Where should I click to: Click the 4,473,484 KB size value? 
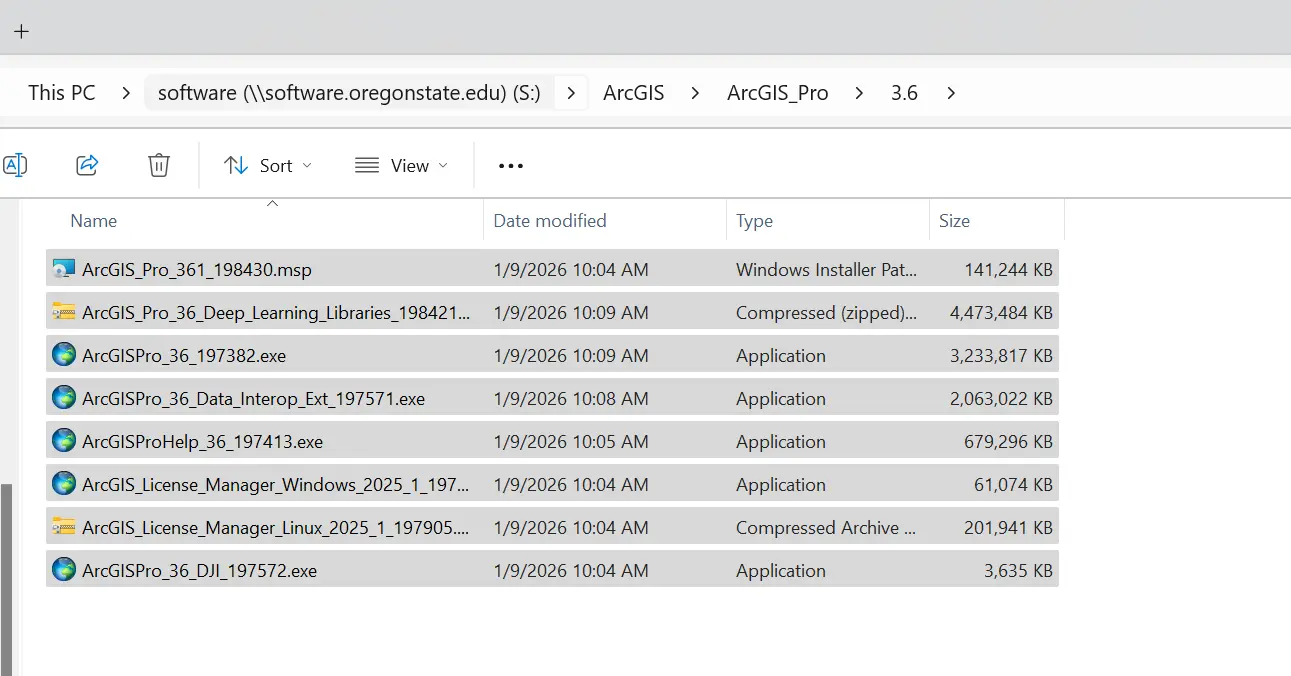click(x=1001, y=312)
